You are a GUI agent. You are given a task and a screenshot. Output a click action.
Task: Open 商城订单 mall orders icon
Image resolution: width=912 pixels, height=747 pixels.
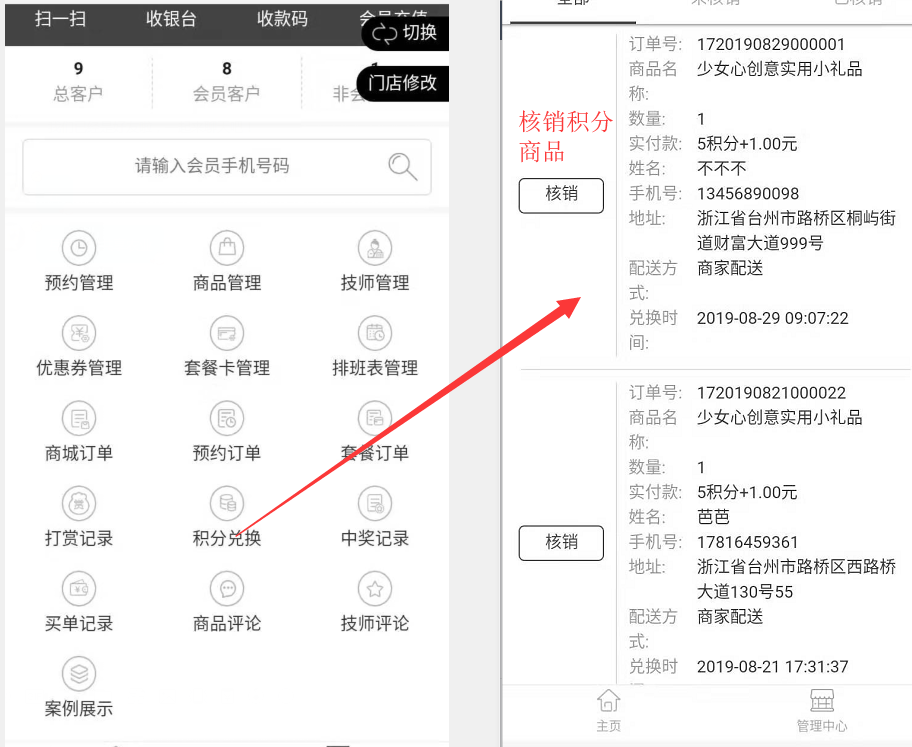click(79, 419)
